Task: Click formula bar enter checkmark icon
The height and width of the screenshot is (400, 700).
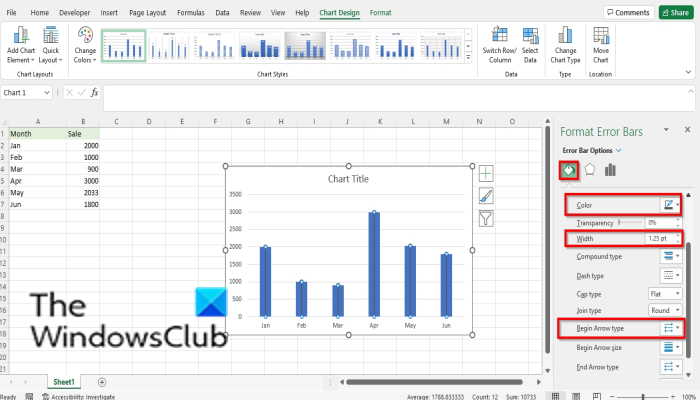Action: click(82, 92)
